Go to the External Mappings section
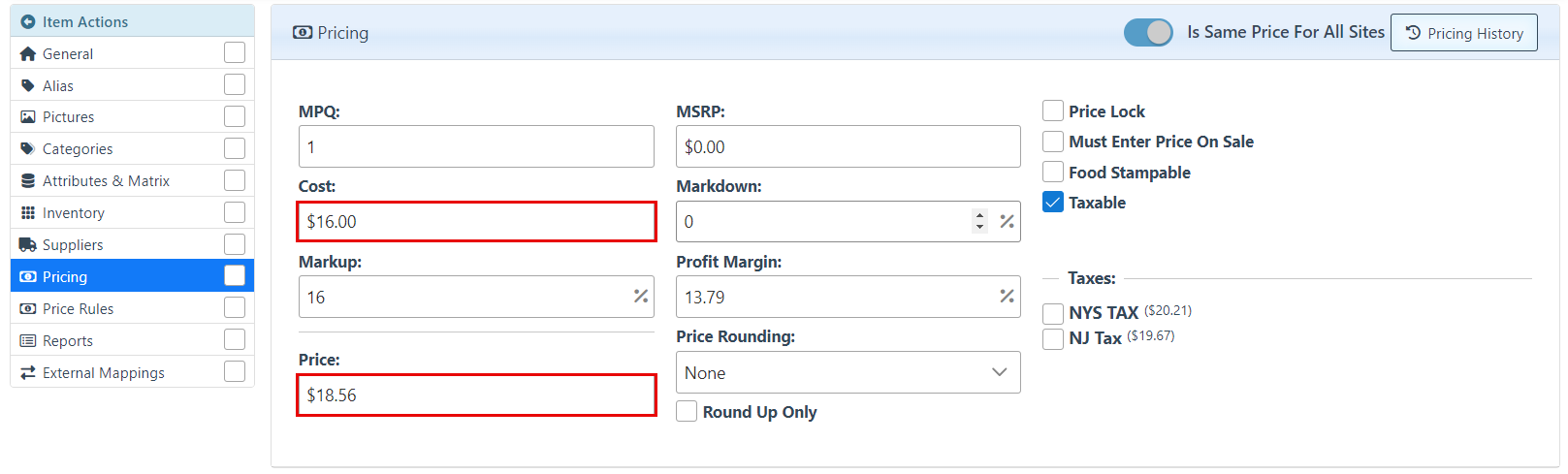Viewport: 1568px width, 474px height. [x=103, y=373]
